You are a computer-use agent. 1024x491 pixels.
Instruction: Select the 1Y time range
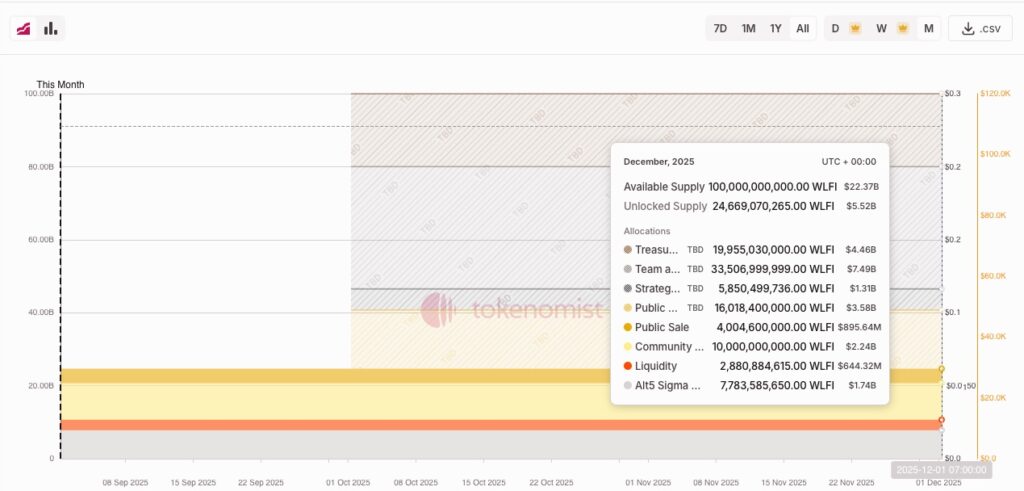[775, 28]
